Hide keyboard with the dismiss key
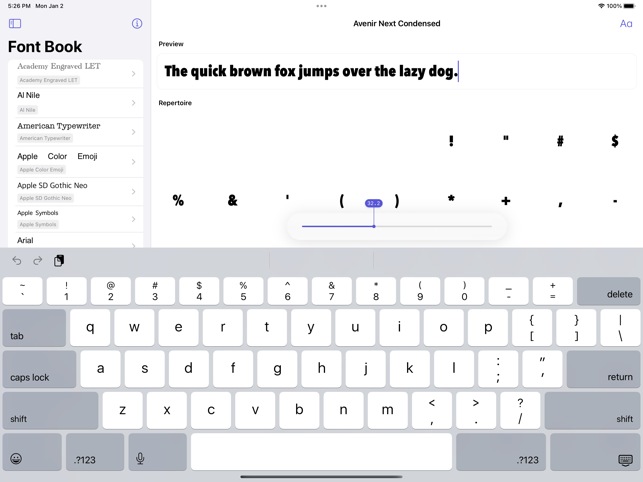Viewport: 643px width, 482px height. [x=595, y=452]
